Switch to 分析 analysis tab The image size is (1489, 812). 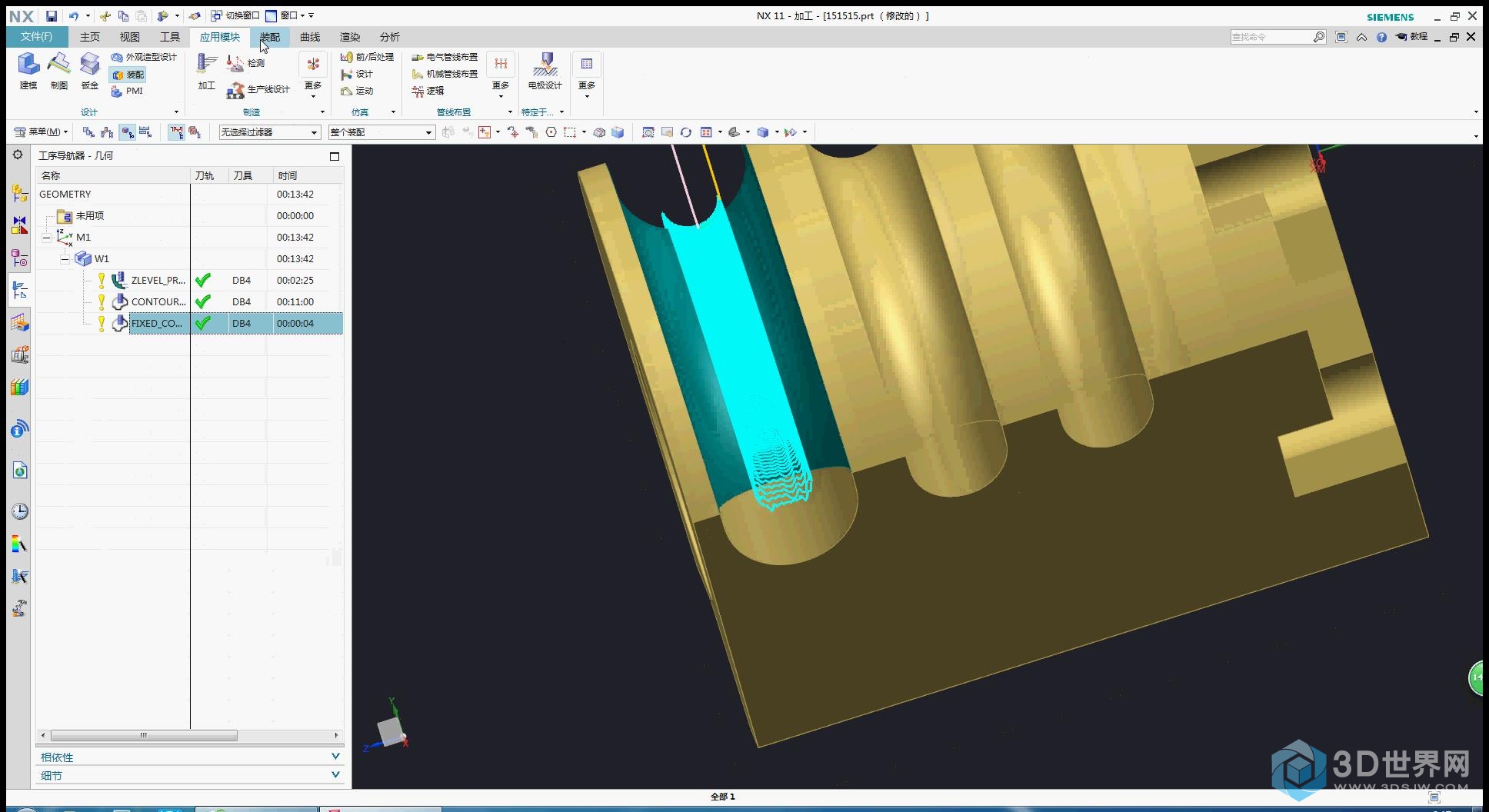pos(390,37)
